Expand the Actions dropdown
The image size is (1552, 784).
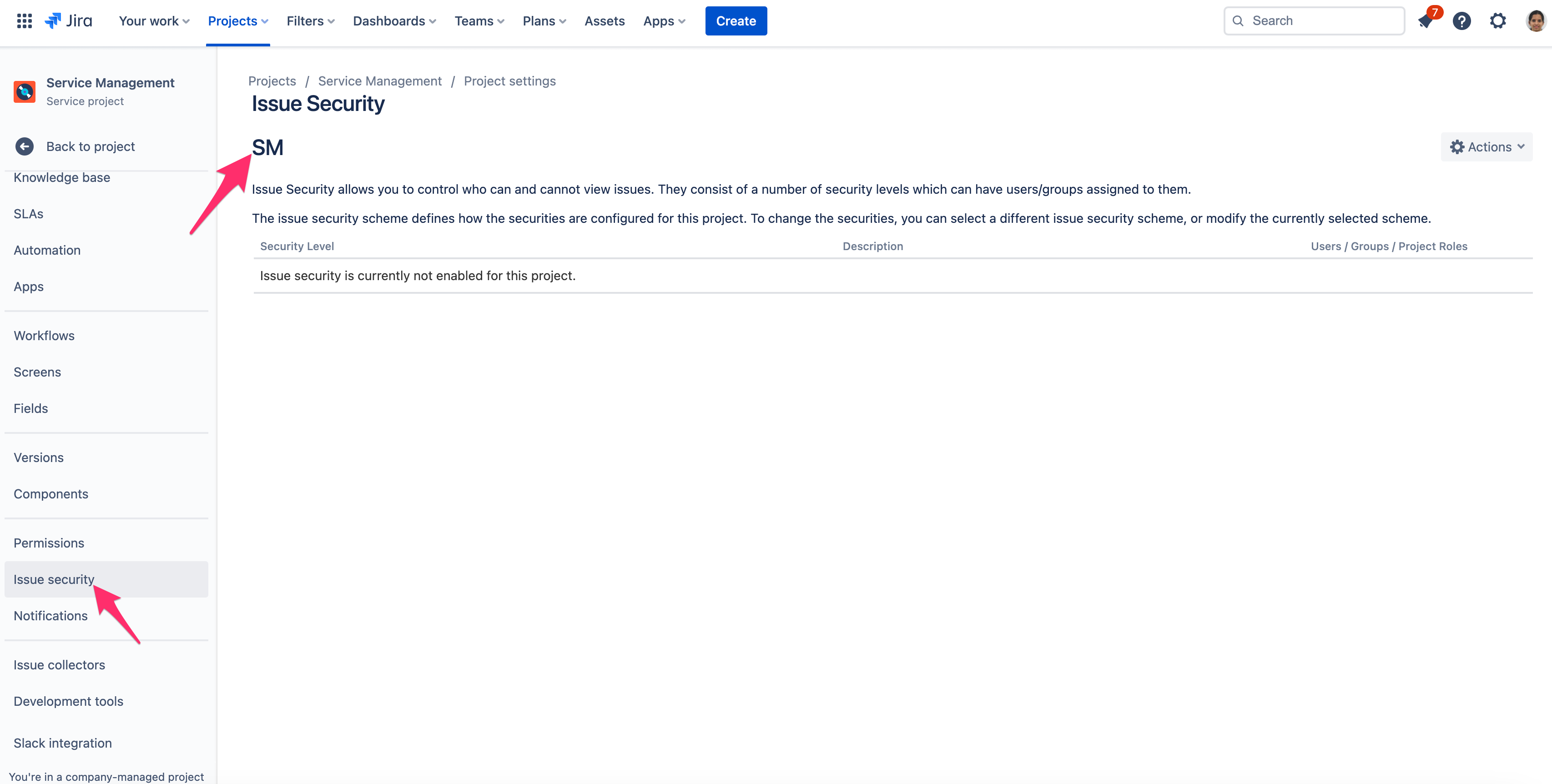click(1486, 147)
